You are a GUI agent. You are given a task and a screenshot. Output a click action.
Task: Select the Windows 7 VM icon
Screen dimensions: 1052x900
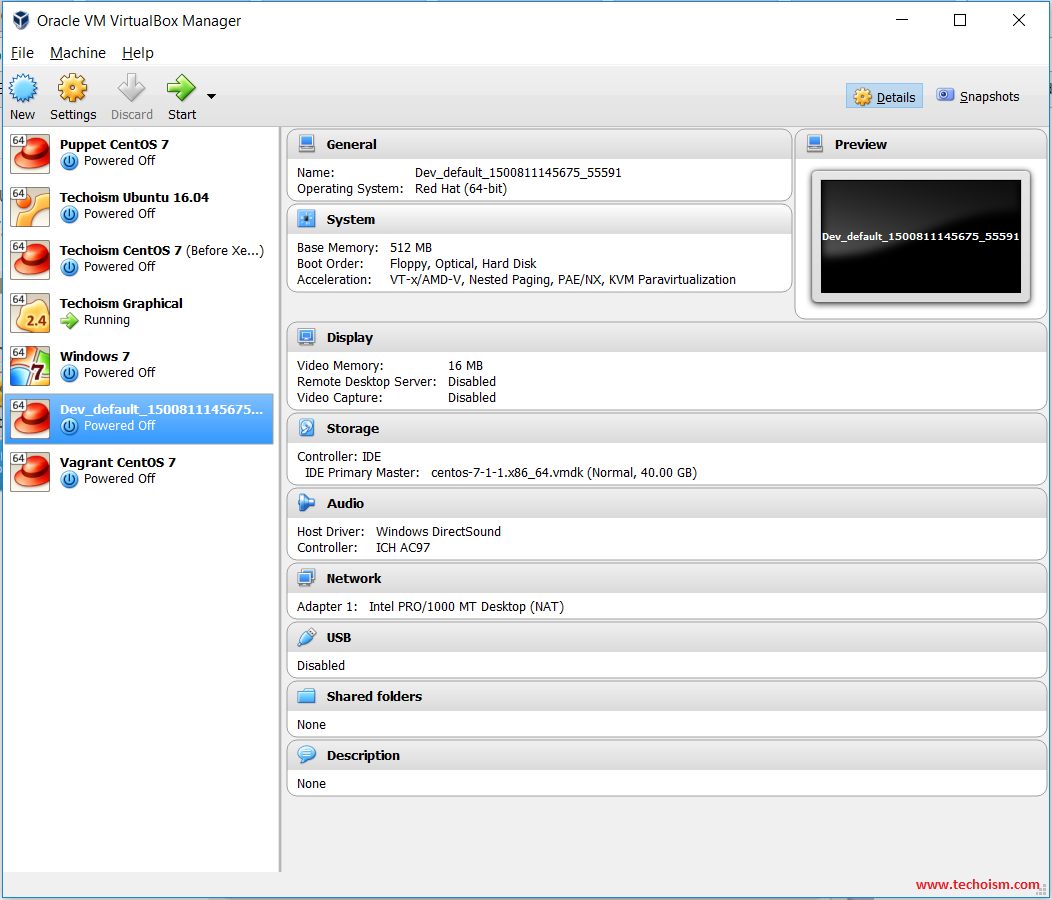30,365
